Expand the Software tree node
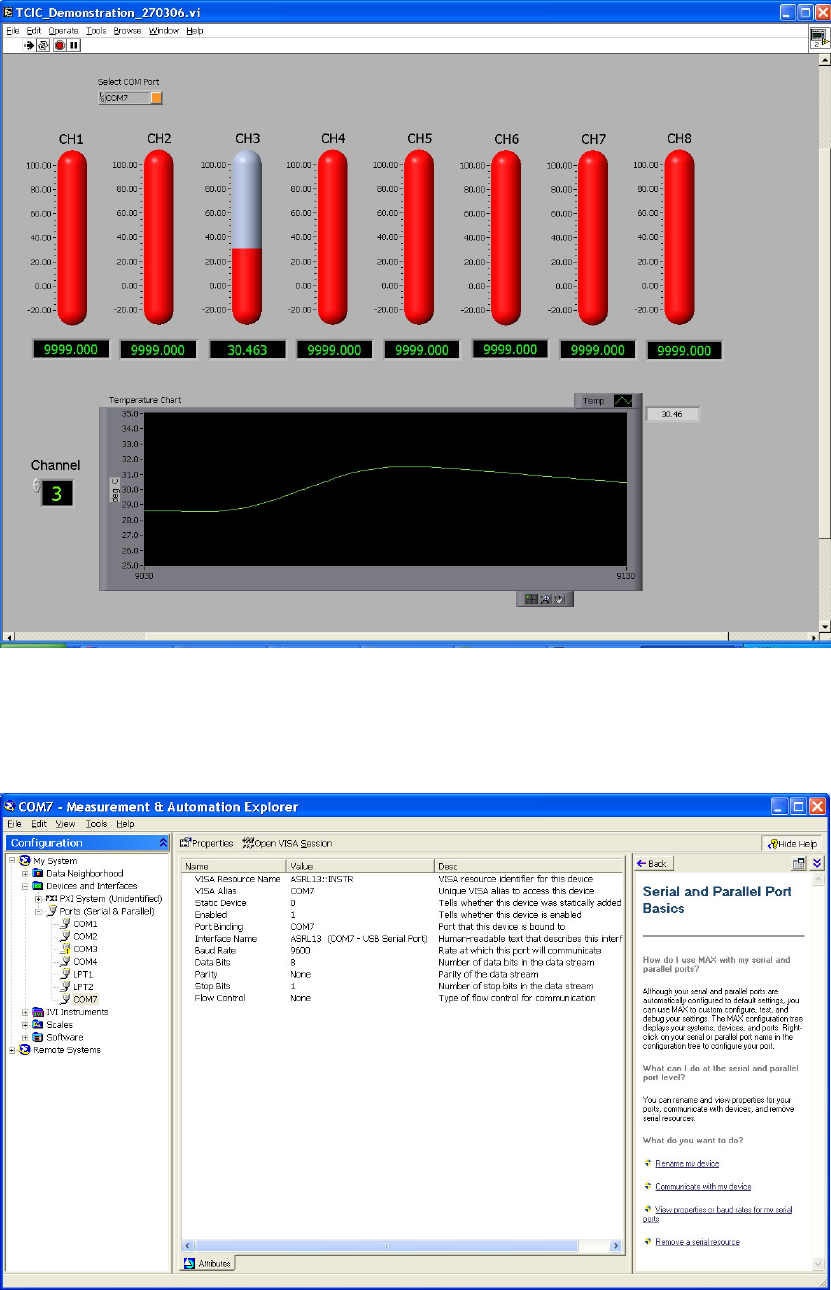Viewport: 831px width, 1290px height. tap(25, 1037)
